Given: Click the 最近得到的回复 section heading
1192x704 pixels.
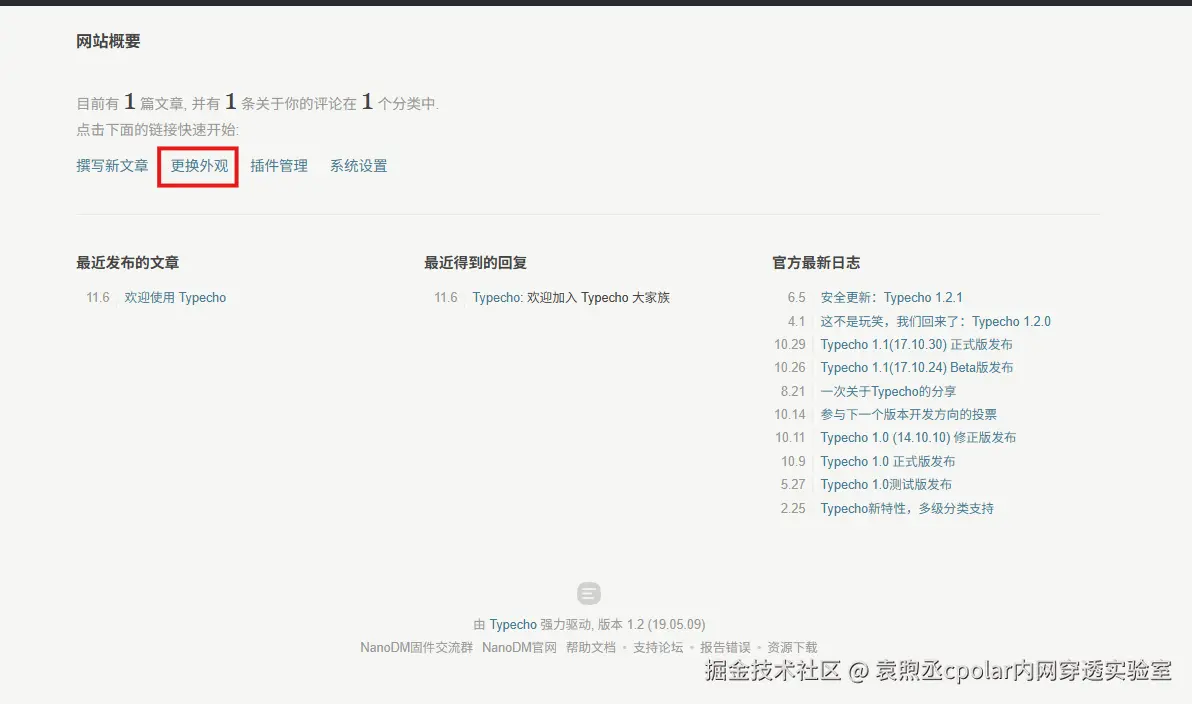Looking at the screenshot, I should pos(475,263).
